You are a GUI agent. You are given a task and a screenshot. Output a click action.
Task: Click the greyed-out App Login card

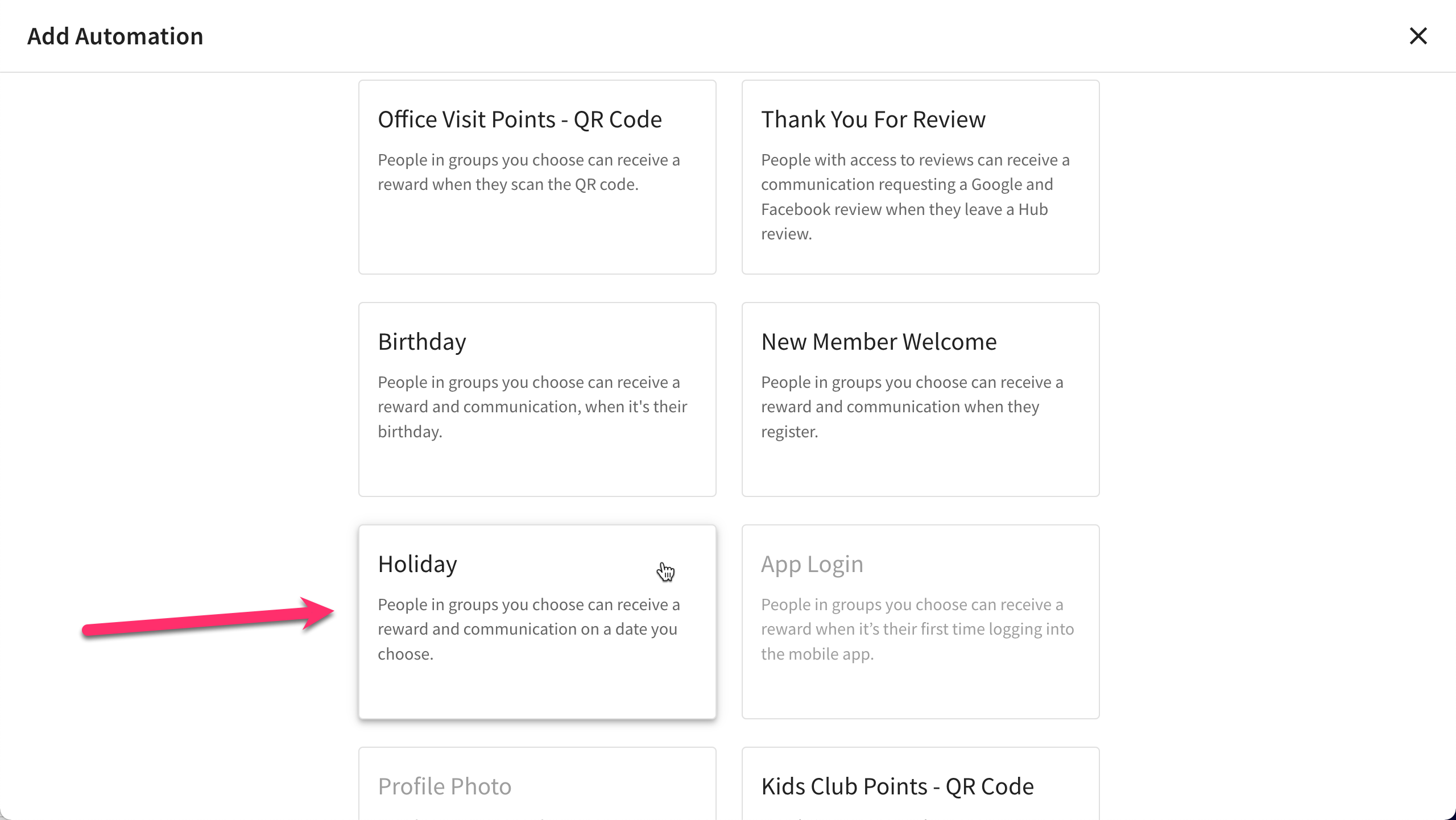(920, 622)
